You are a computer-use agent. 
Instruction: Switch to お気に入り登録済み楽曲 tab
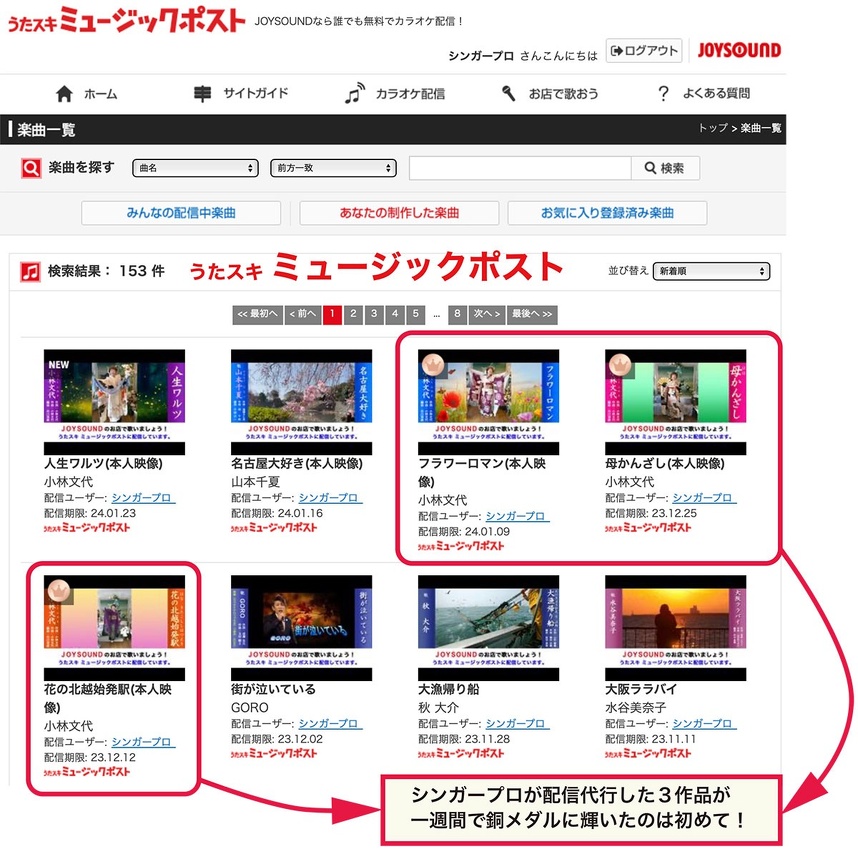[607, 213]
